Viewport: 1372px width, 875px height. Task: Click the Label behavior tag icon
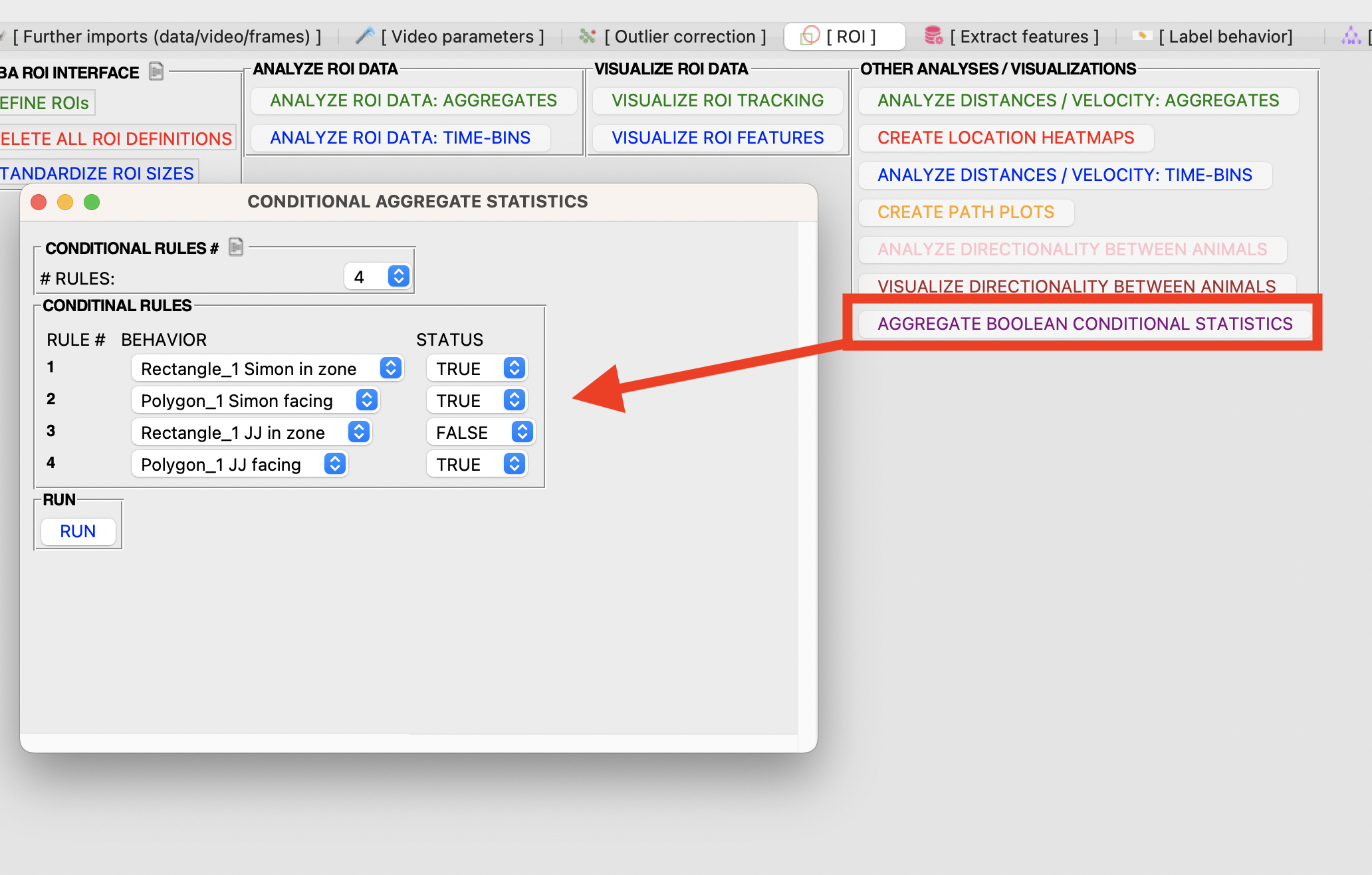tap(1142, 36)
